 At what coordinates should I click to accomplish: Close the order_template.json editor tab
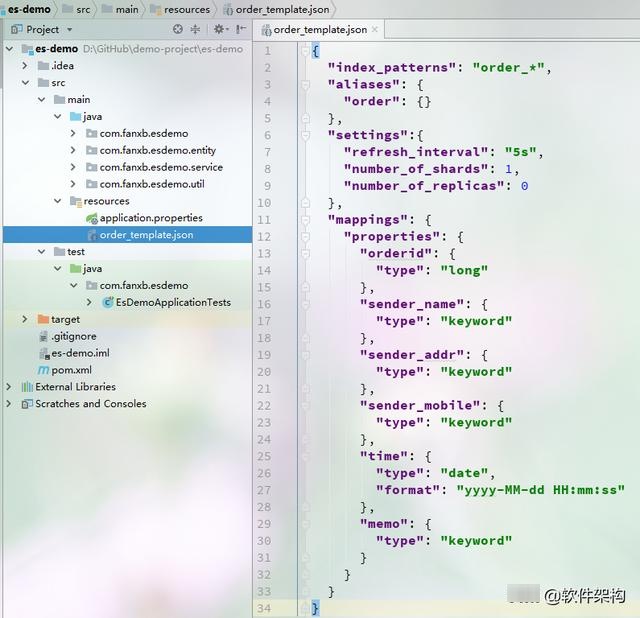375,29
